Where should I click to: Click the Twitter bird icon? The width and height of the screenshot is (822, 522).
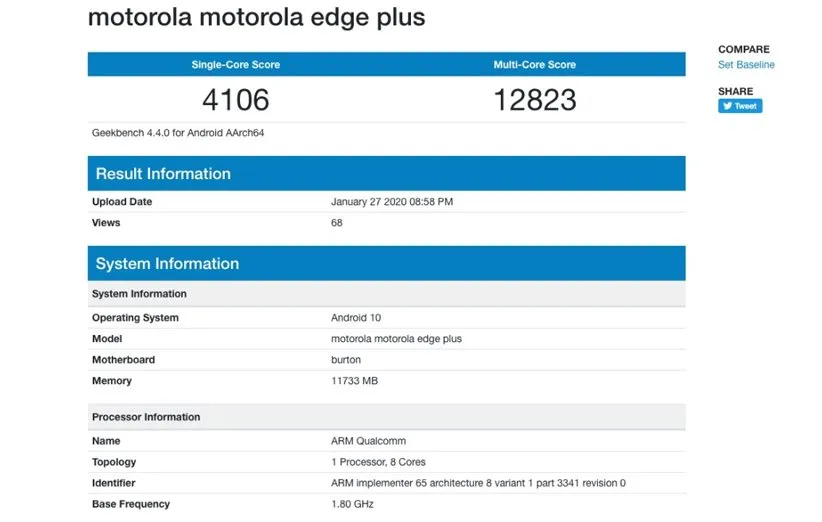[726, 106]
